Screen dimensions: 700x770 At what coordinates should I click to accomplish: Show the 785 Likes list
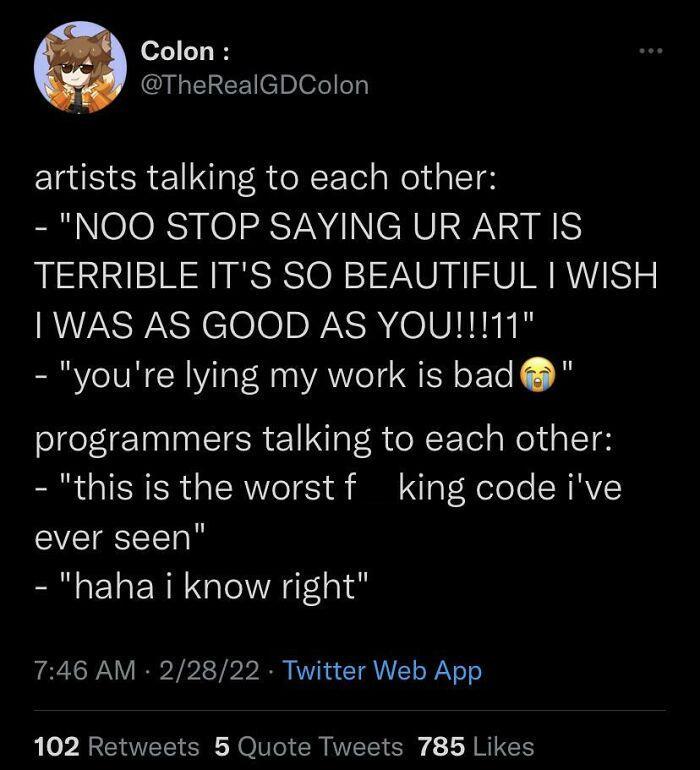[476, 746]
